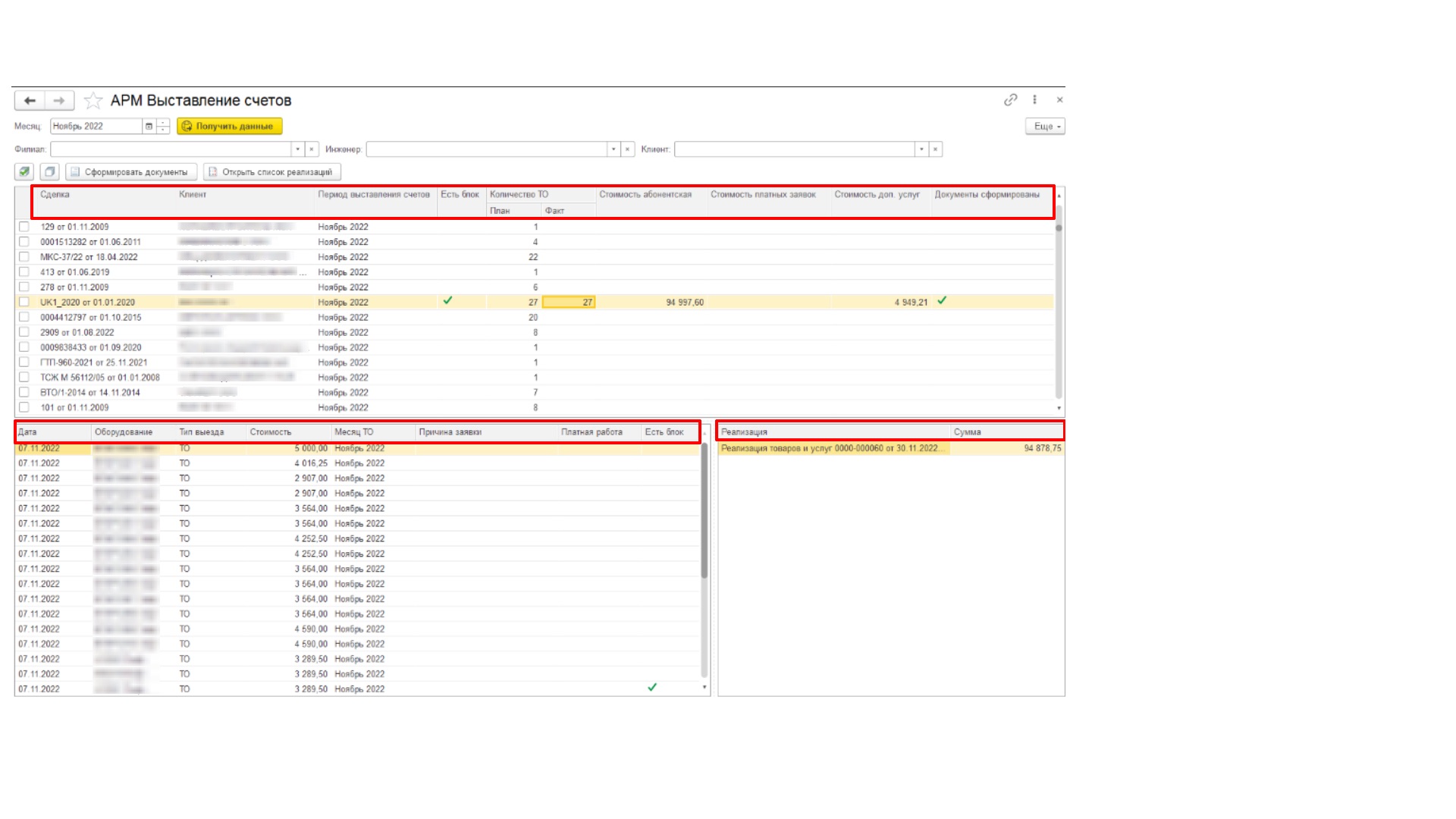The image size is (1456, 819).
Task: Close the АРМ Выставление счетов form
Action: click(1059, 99)
